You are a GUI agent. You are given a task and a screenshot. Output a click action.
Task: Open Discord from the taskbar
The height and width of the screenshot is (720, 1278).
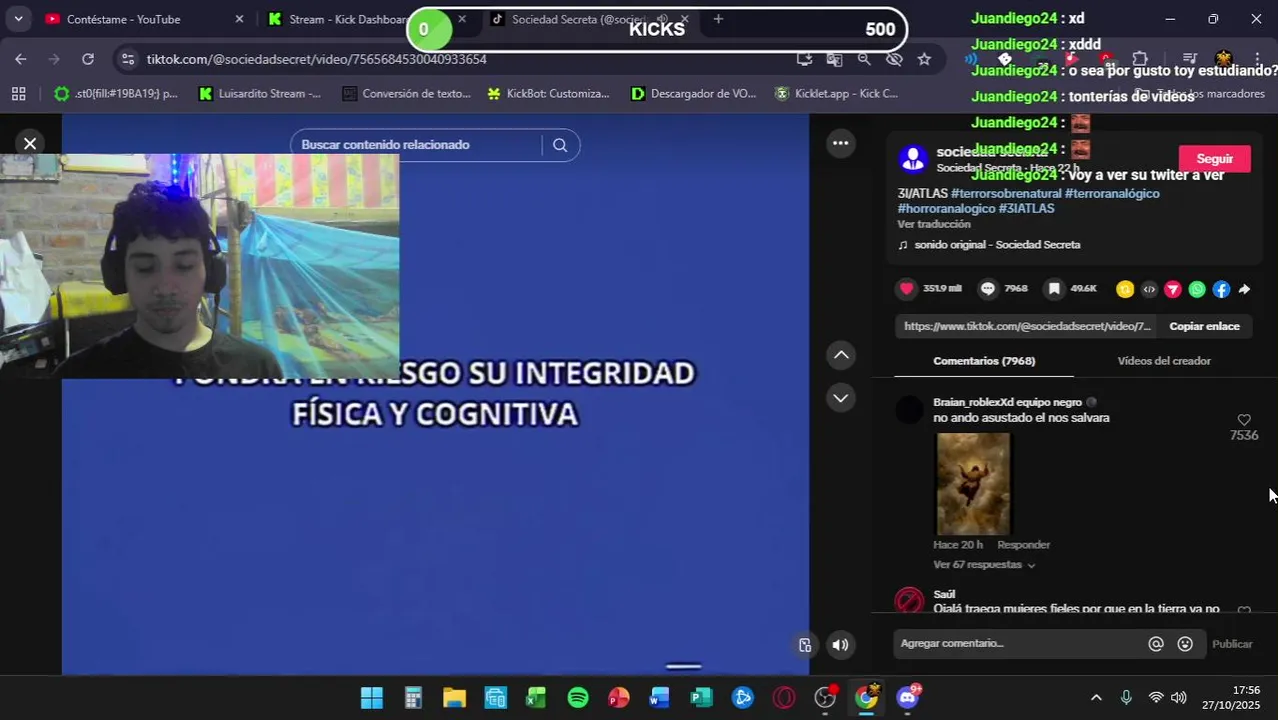click(908, 698)
